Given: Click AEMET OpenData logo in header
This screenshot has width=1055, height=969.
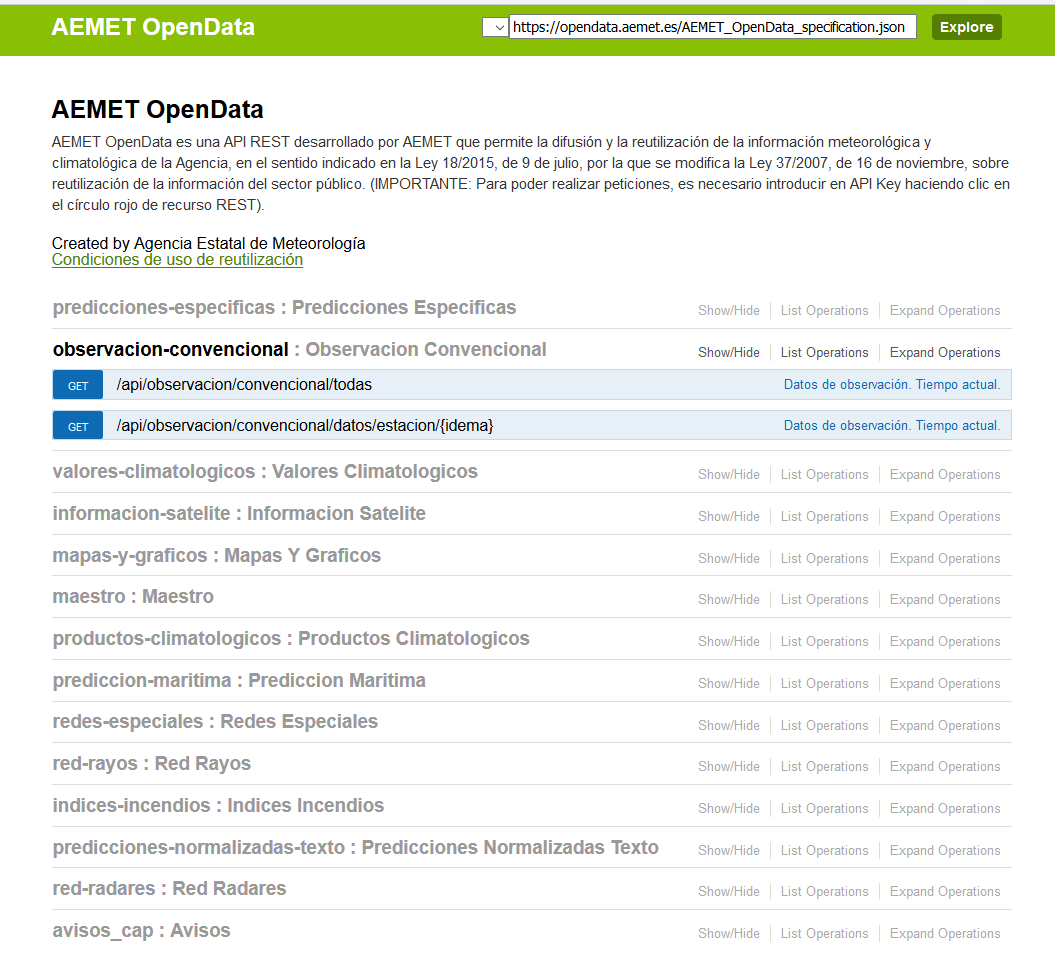Looking at the screenshot, I should (x=153, y=27).
